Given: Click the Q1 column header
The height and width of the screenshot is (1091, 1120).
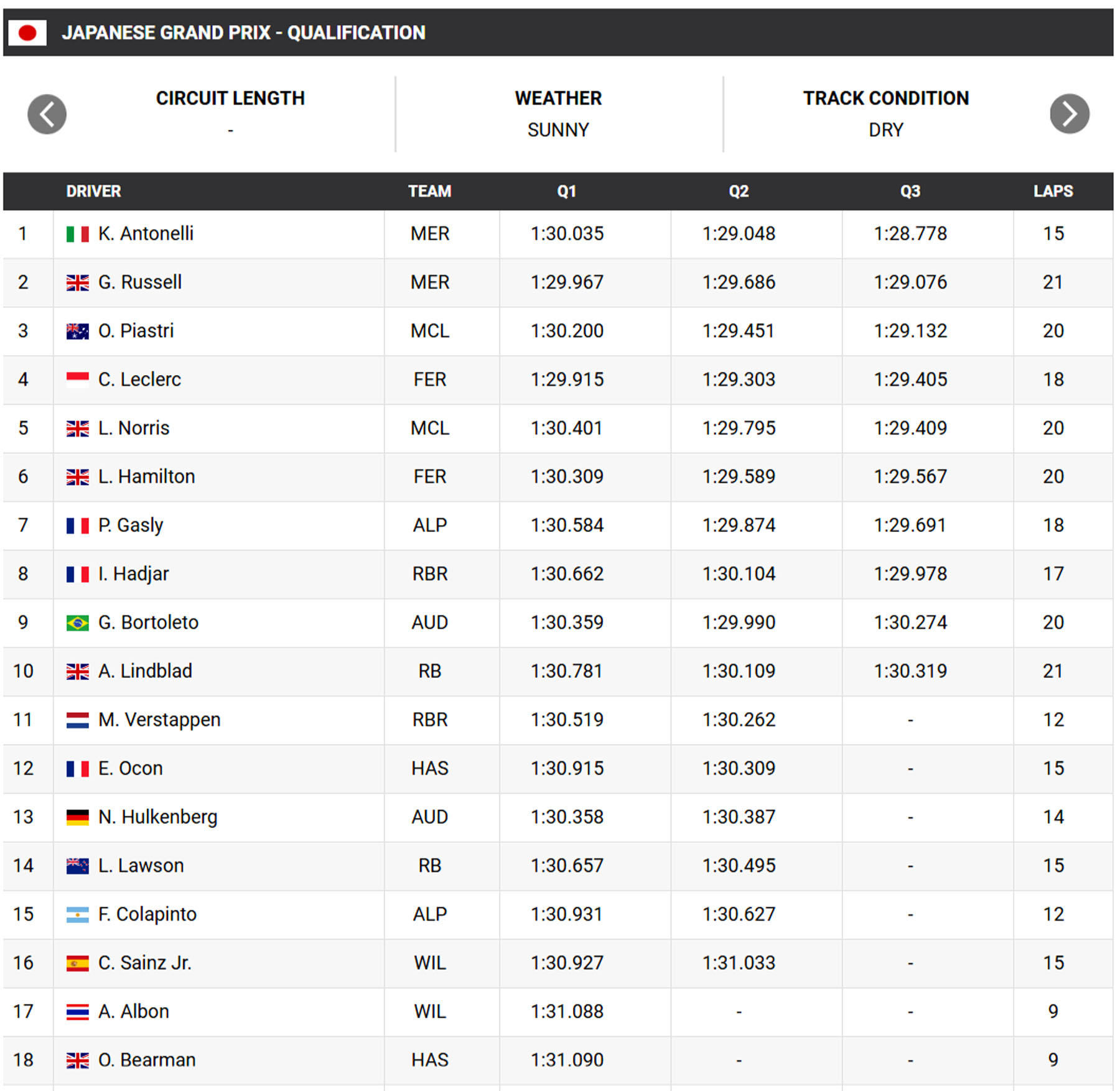Looking at the screenshot, I should [566, 191].
